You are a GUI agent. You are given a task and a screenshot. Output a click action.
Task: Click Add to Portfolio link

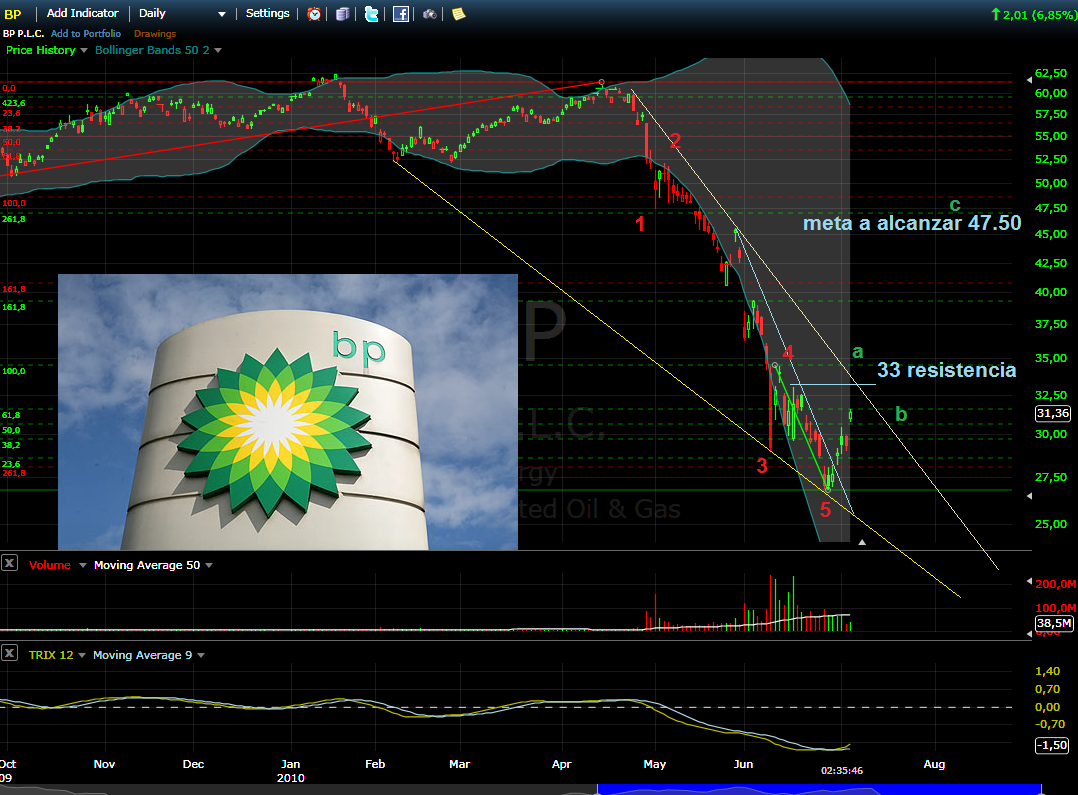pos(86,34)
